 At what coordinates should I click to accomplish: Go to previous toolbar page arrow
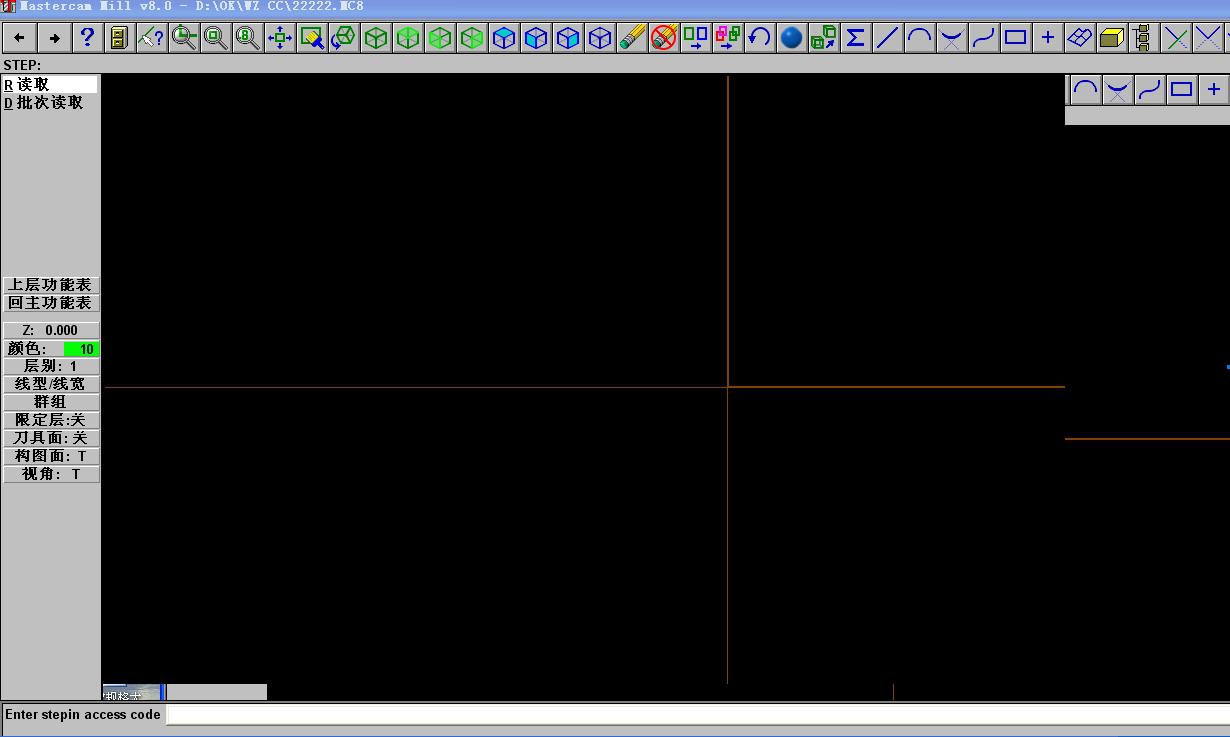20,38
